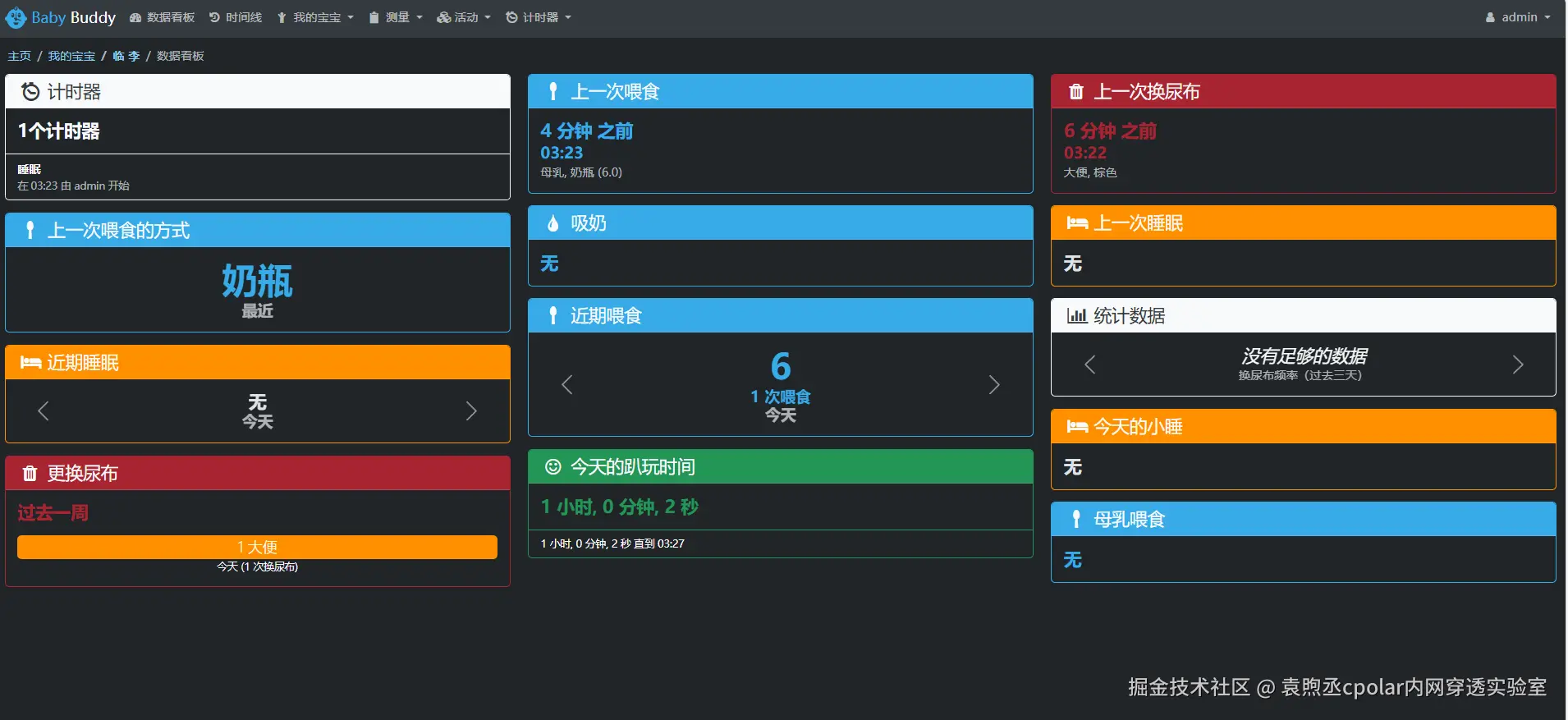The height and width of the screenshot is (720, 1568).
Task: Click the bottle icon beside 上一次喂食的方式
Action: coord(30,231)
